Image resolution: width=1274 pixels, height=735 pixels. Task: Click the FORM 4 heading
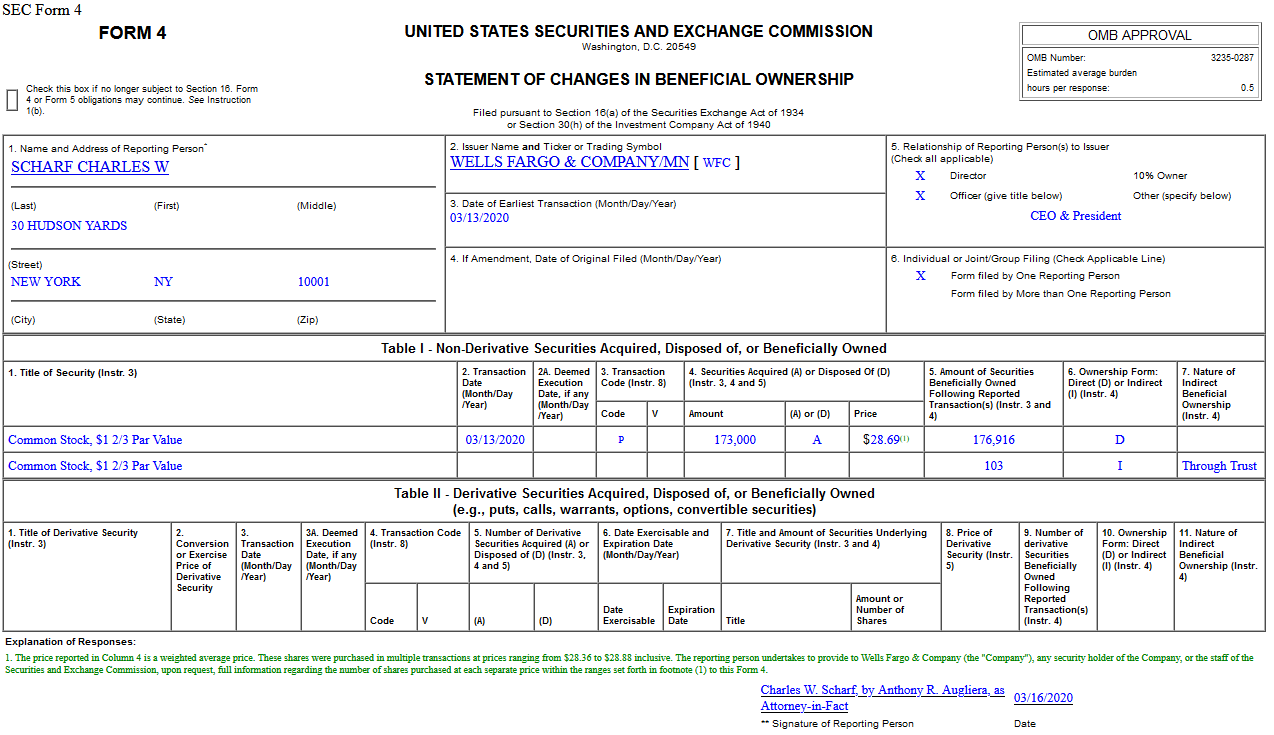click(133, 33)
